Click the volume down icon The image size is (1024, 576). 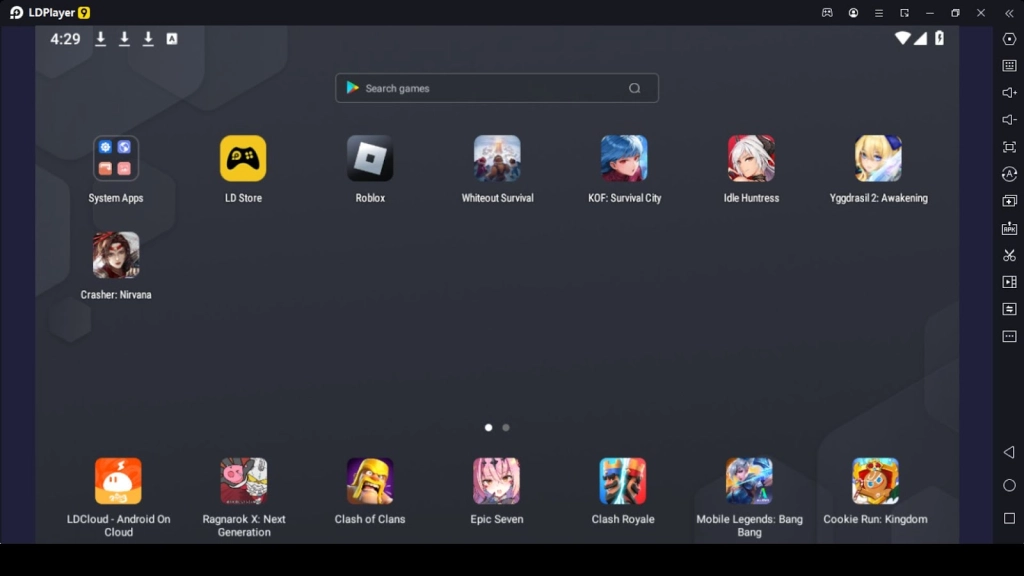(1009, 120)
